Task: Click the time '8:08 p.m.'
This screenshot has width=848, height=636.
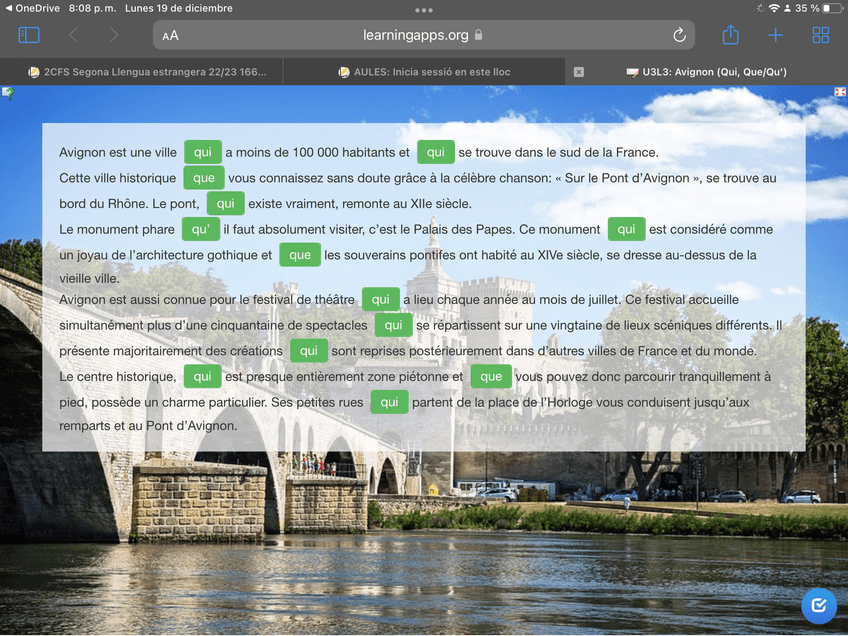Action: pos(92,8)
